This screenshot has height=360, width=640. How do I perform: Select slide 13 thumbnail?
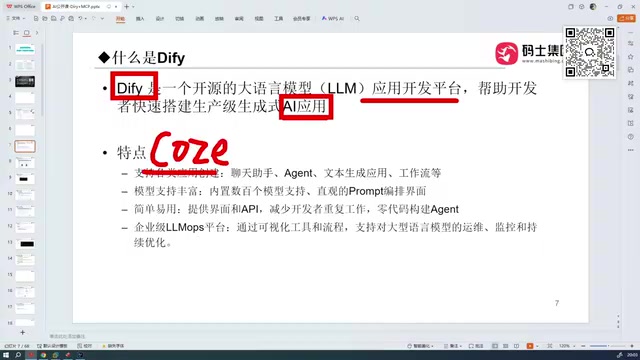click(25, 244)
